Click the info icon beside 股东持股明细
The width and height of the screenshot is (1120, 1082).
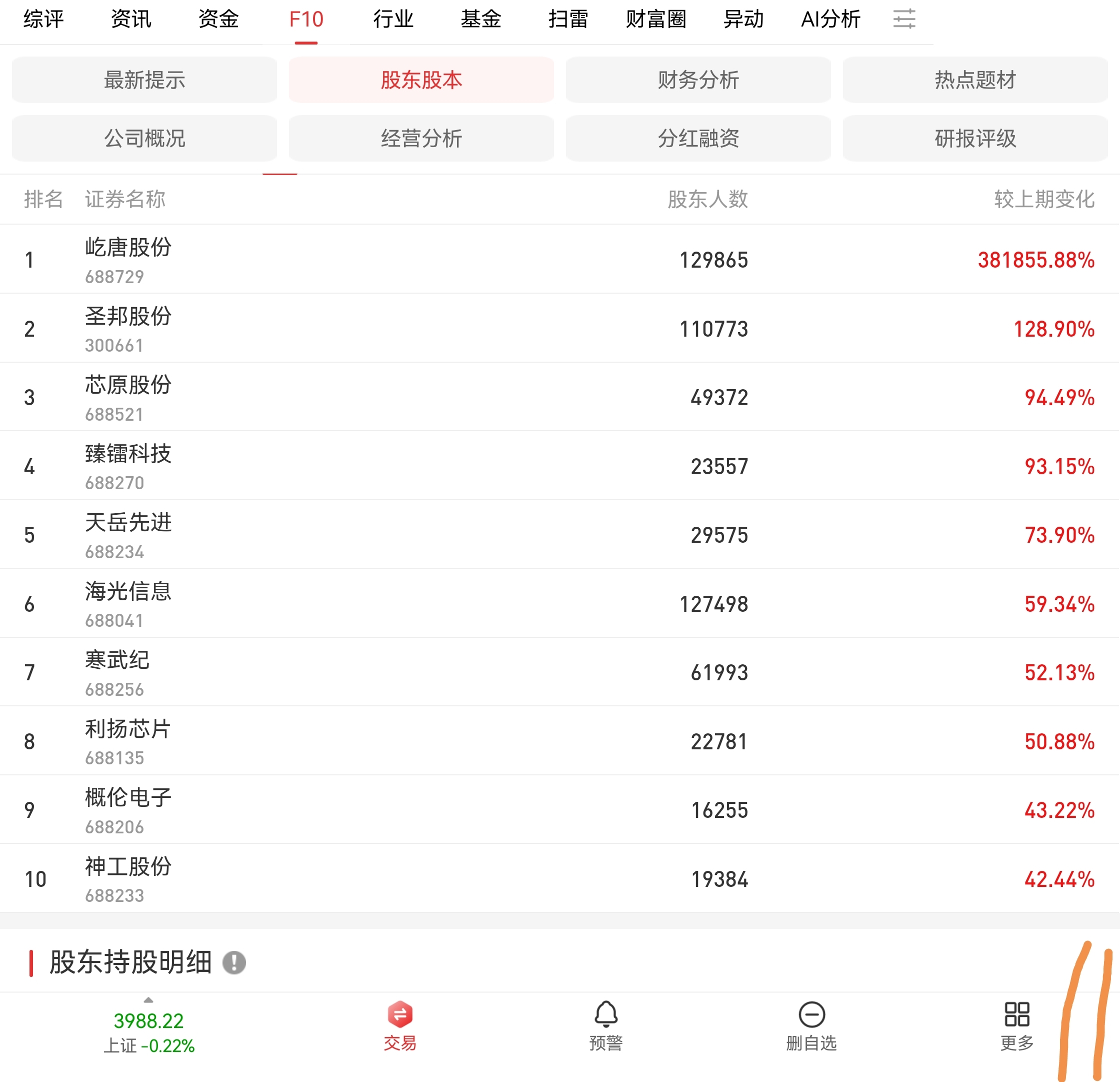coord(234,962)
